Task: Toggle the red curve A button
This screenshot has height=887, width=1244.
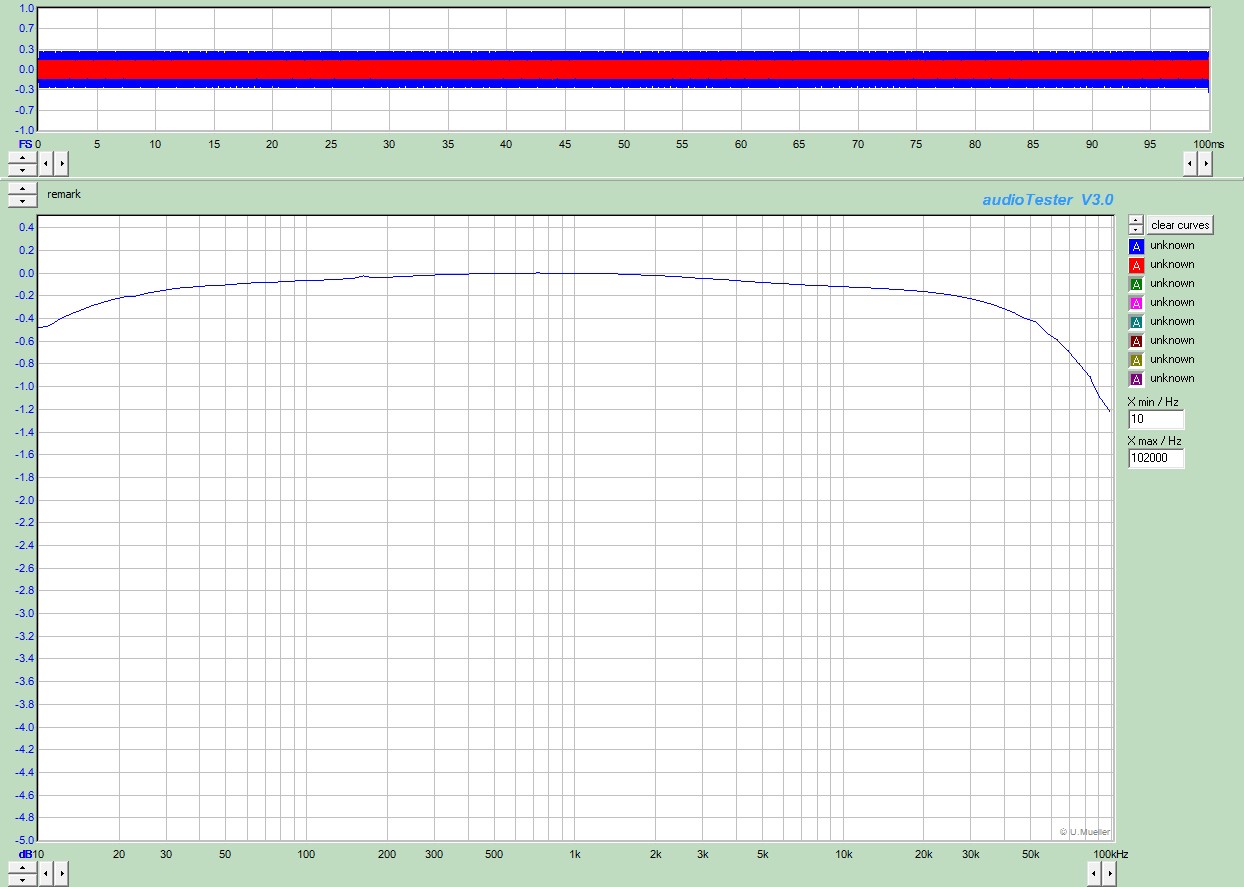Action: [x=1136, y=265]
